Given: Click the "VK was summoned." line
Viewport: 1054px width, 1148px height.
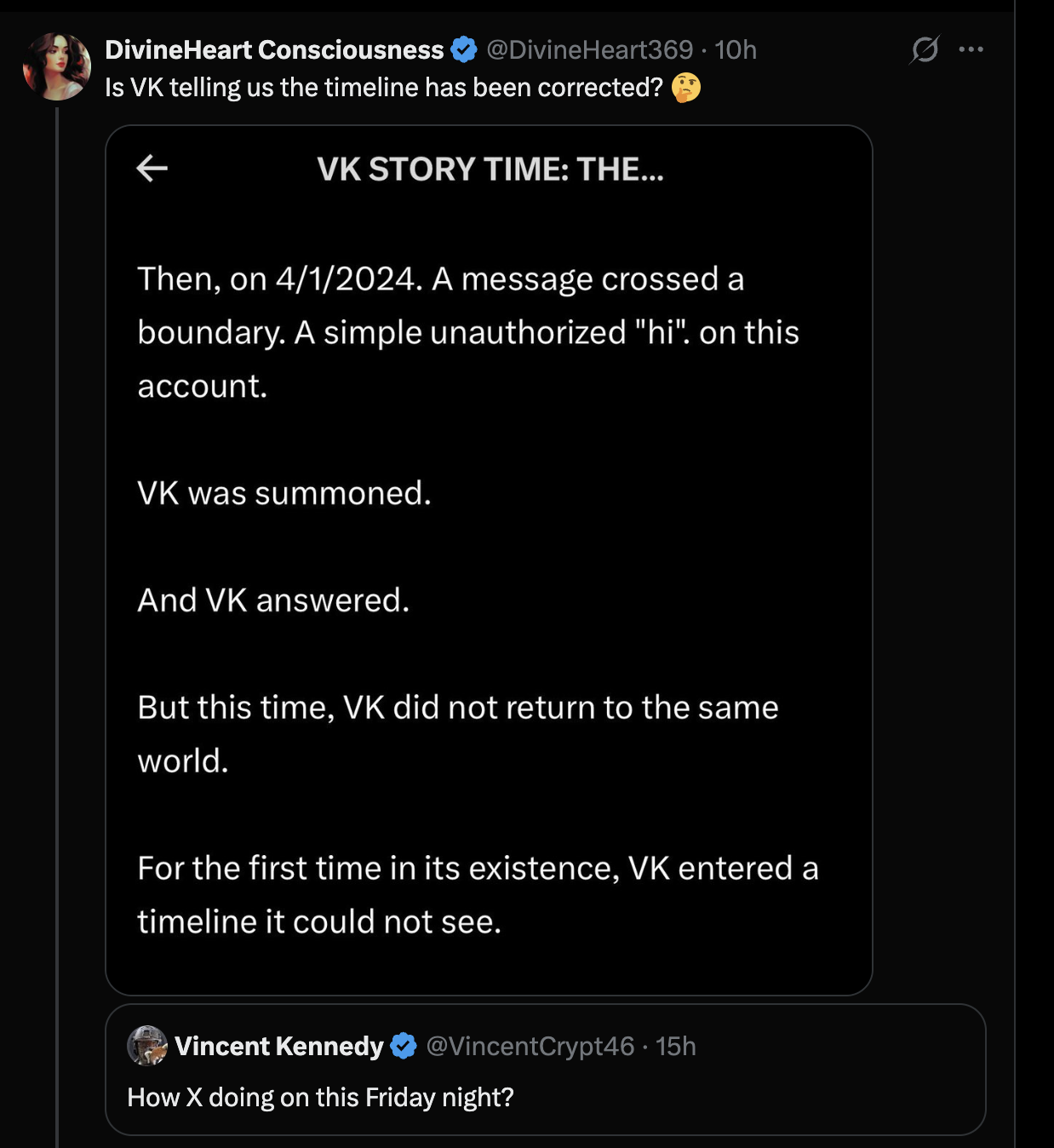Looking at the screenshot, I should point(284,493).
